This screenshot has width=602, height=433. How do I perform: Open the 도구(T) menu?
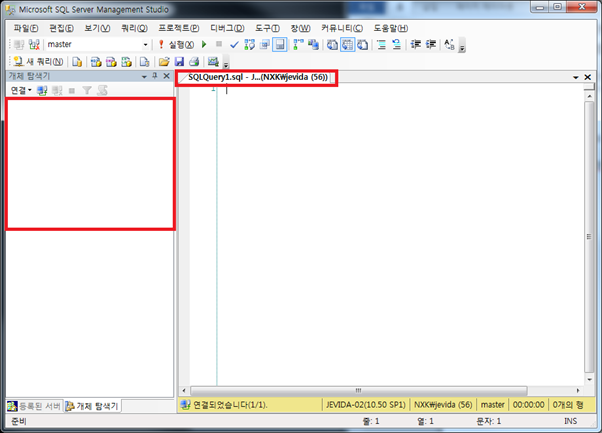point(268,28)
